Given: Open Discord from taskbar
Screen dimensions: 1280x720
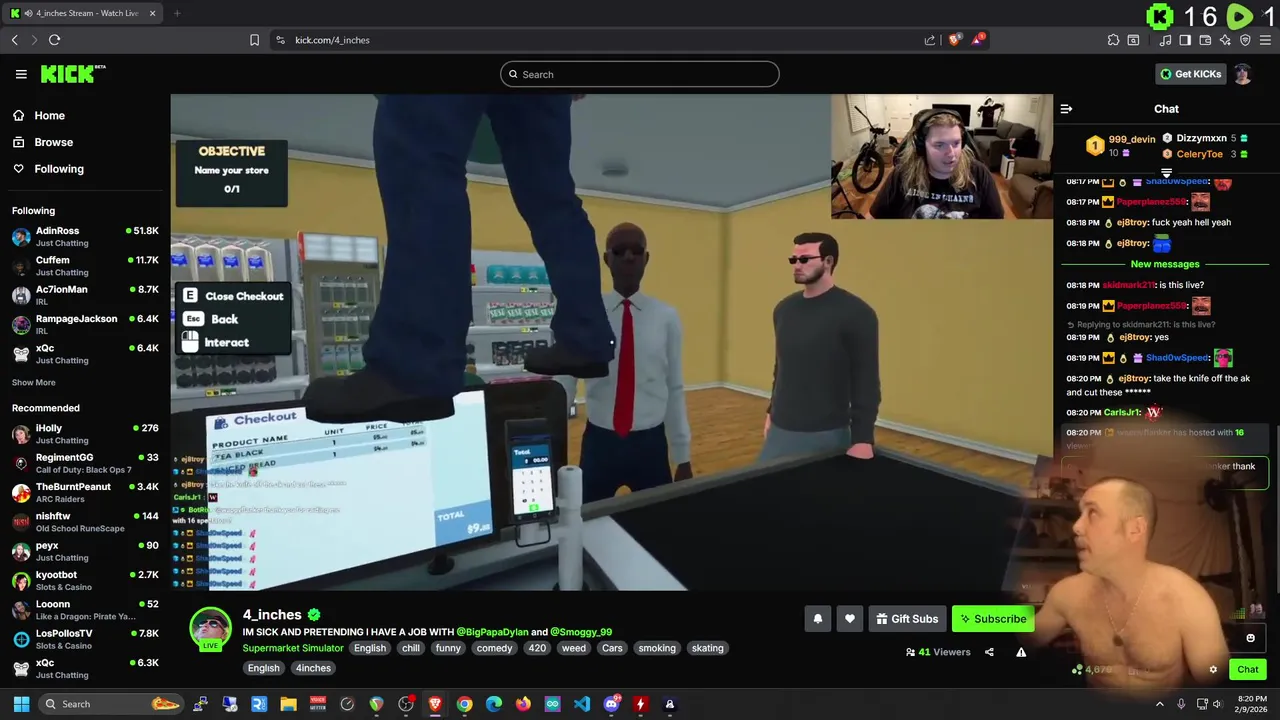Looking at the screenshot, I should click(x=611, y=704).
